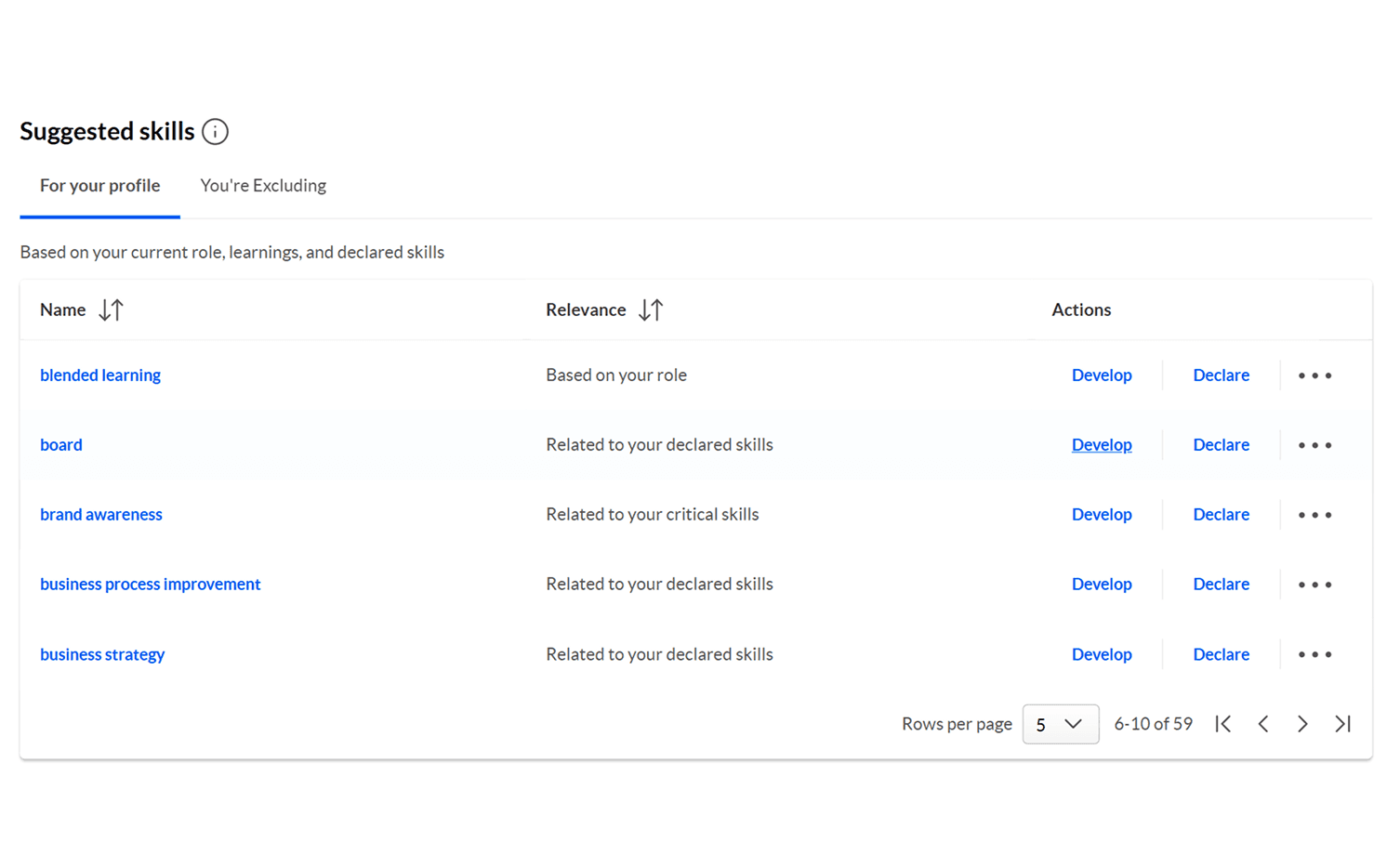Open the business process improvement link

(x=151, y=585)
